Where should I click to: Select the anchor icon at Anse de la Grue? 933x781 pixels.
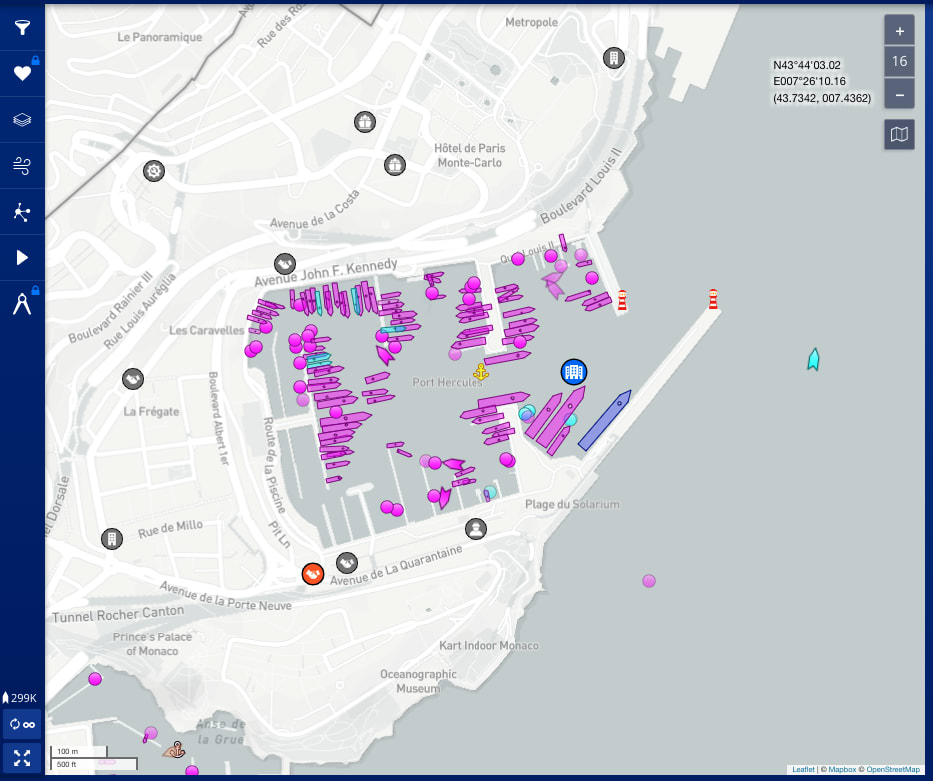coord(176,749)
